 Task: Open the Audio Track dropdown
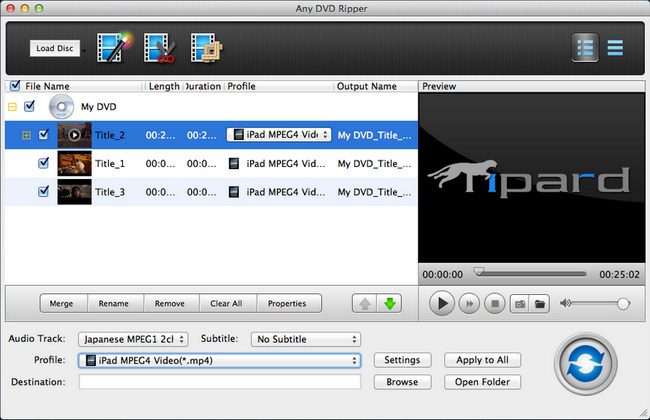(x=133, y=339)
